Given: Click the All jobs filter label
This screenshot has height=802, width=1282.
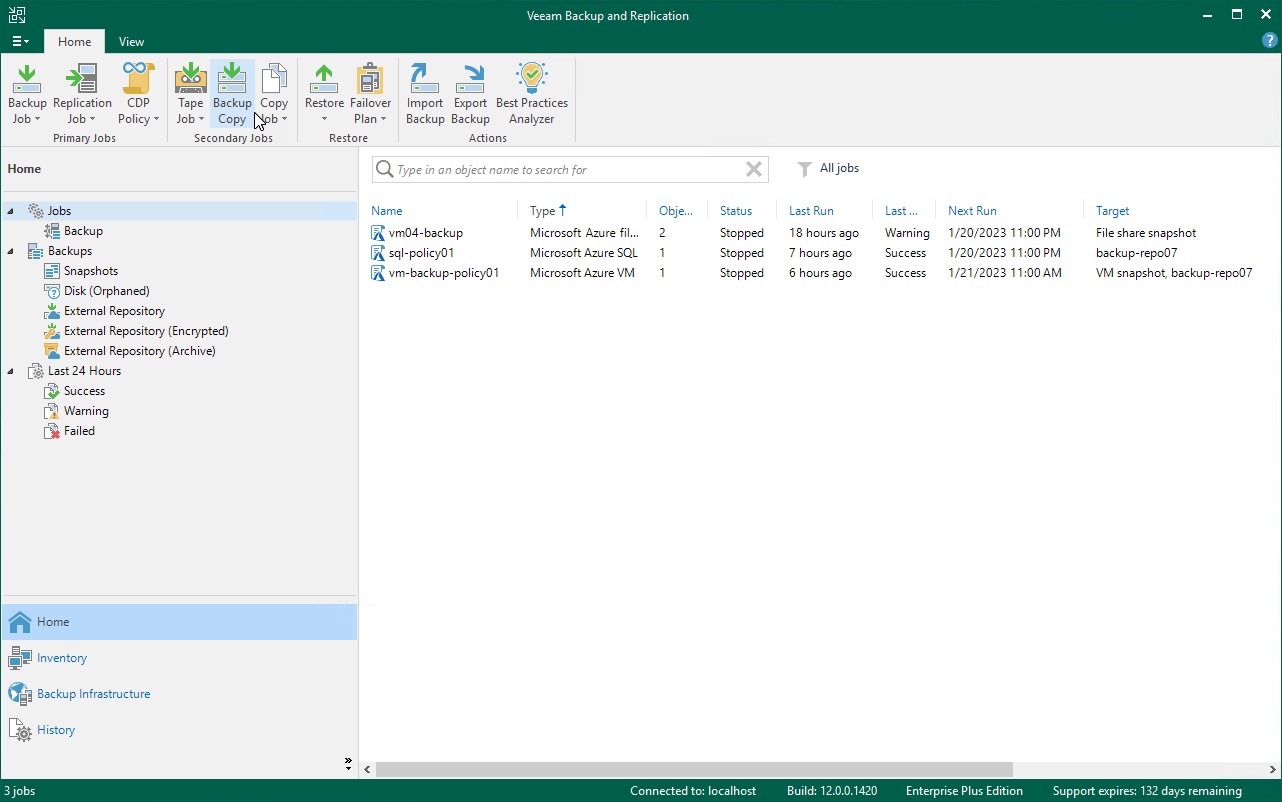Looking at the screenshot, I should 839,168.
